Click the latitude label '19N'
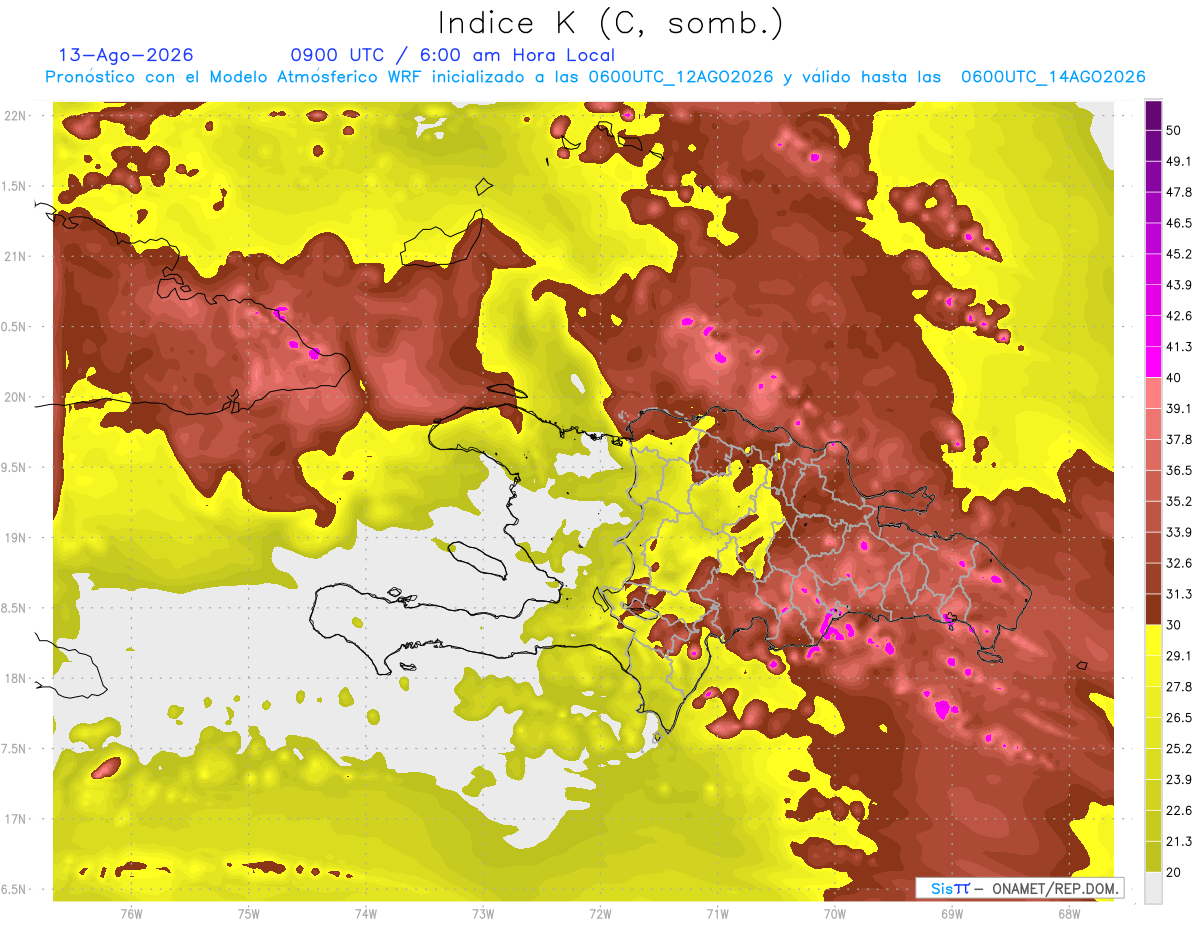This screenshot has width=1200, height=927. point(16,537)
